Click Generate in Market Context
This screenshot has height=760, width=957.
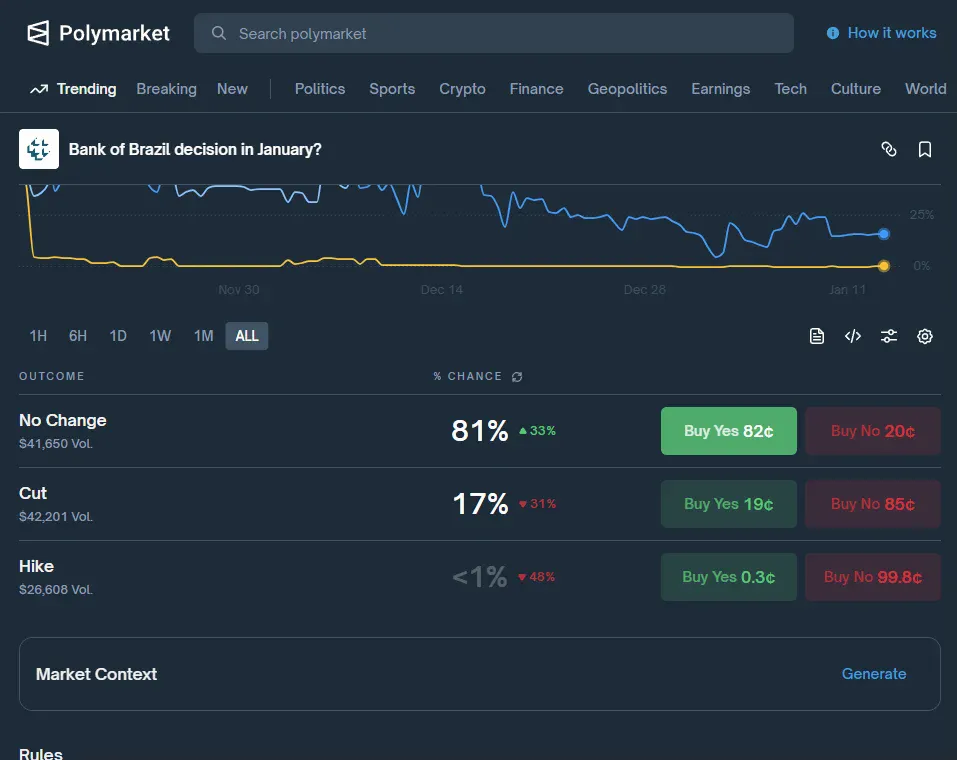point(873,674)
